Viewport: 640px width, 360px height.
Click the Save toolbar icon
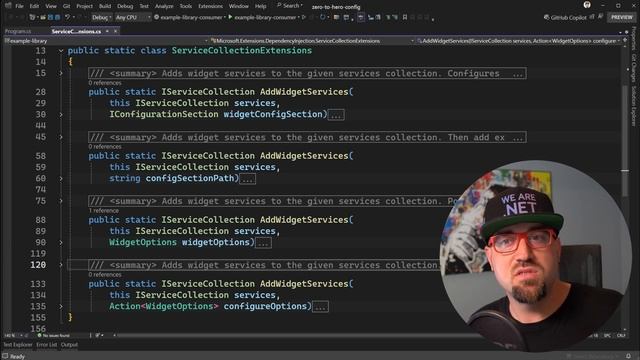click(x=51, y=17)
